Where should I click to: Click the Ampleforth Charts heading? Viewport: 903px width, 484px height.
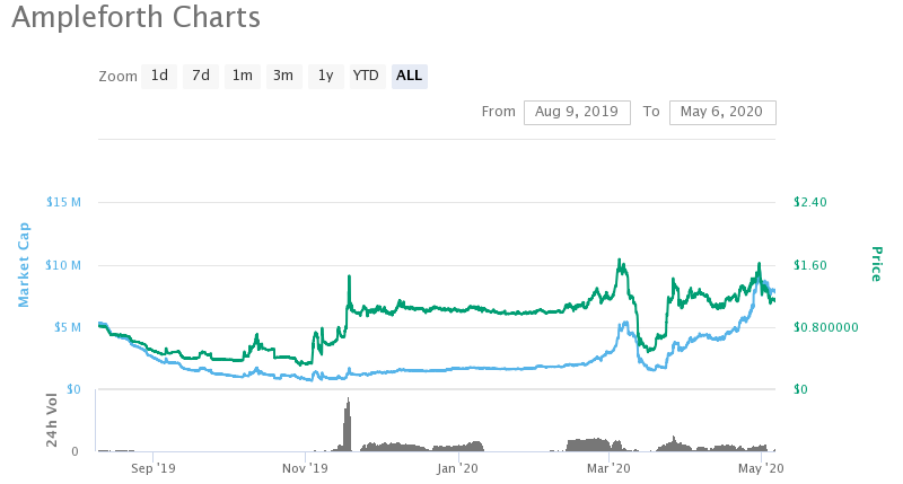click(136, 18)
